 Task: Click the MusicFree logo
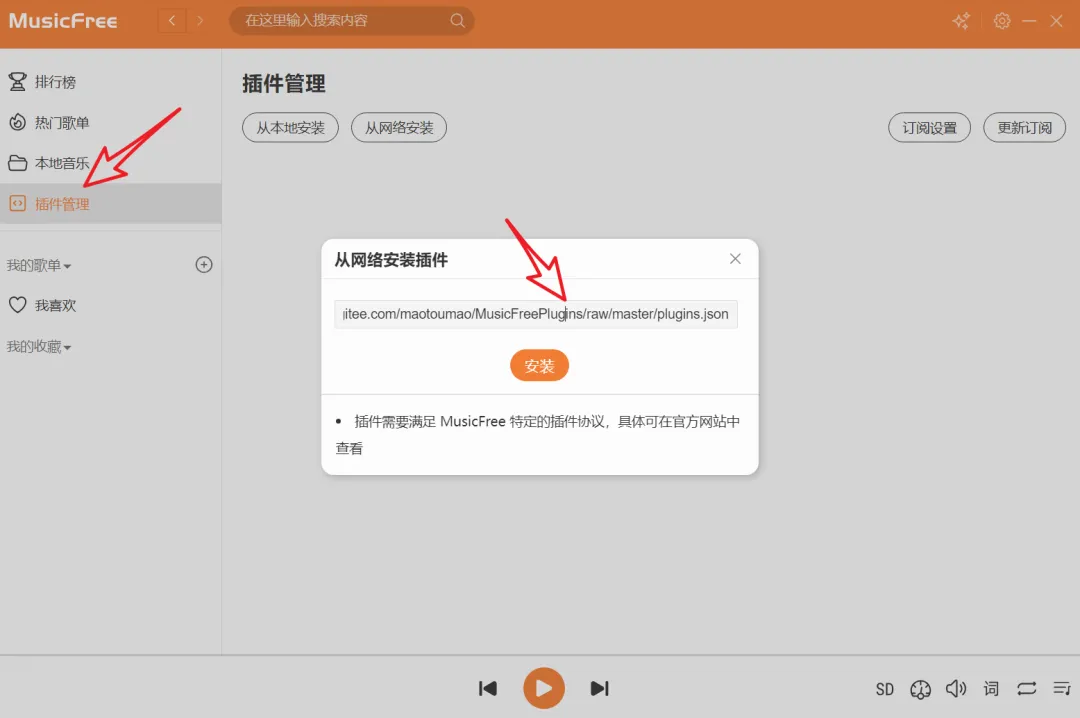[63, 21]
